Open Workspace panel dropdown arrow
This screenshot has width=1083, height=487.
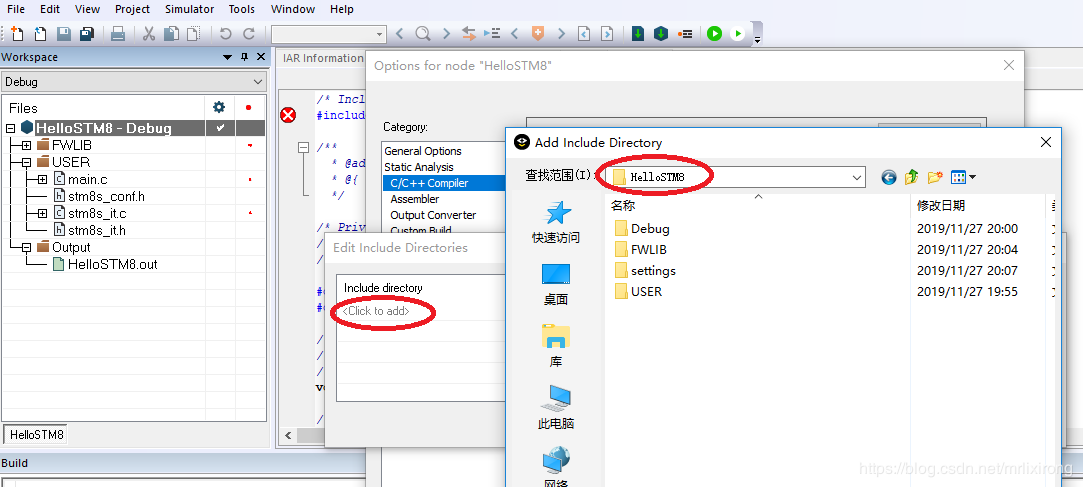click(227, 57)
